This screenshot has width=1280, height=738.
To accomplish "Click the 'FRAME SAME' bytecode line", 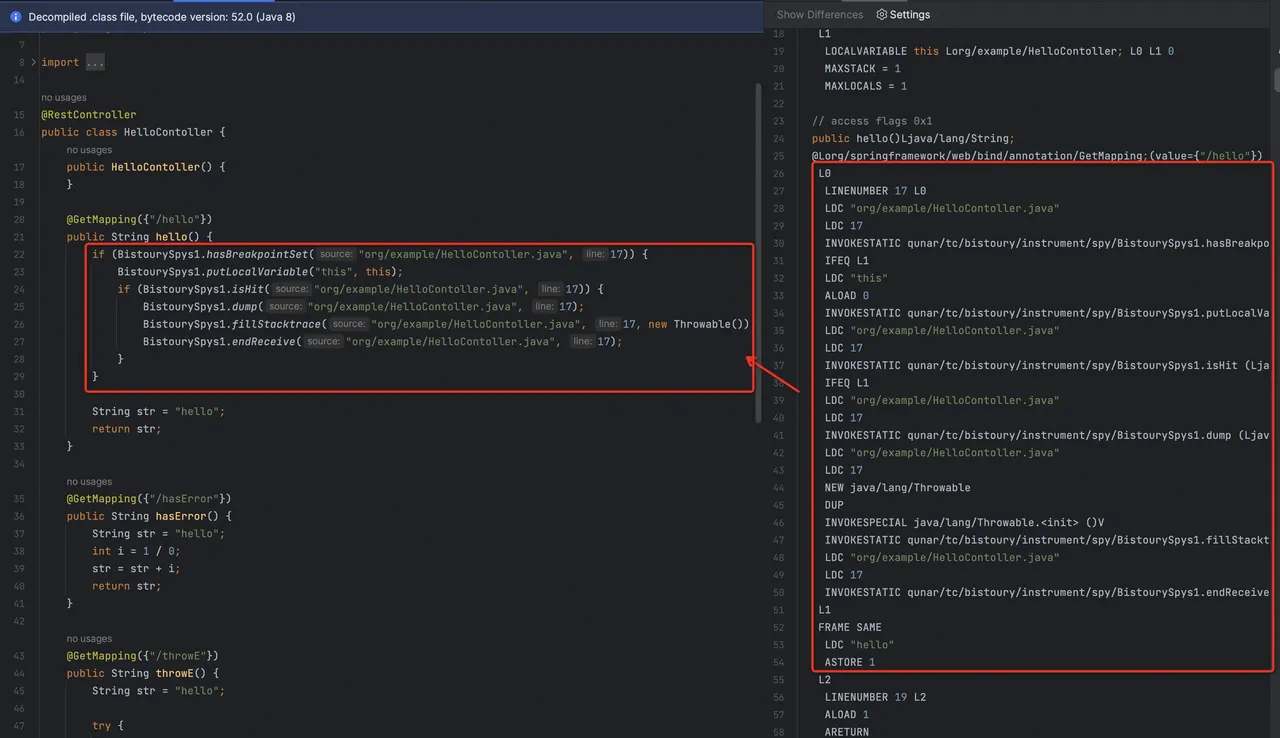I will coord(850,628).
